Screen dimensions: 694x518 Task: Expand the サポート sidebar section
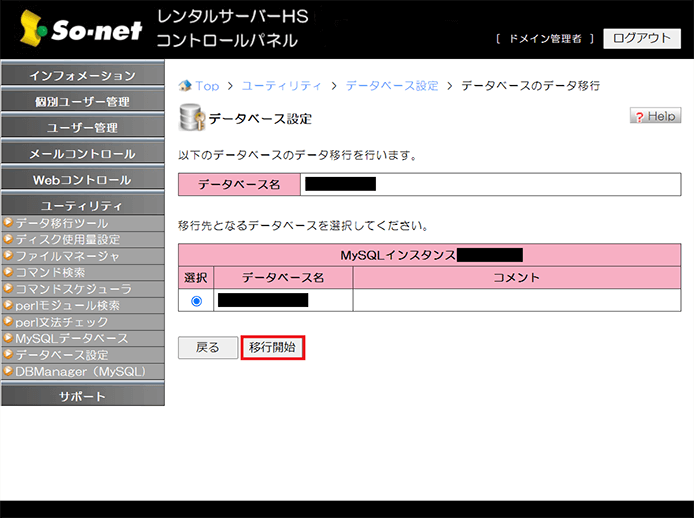pyautogui.click(x=82, y=396)
